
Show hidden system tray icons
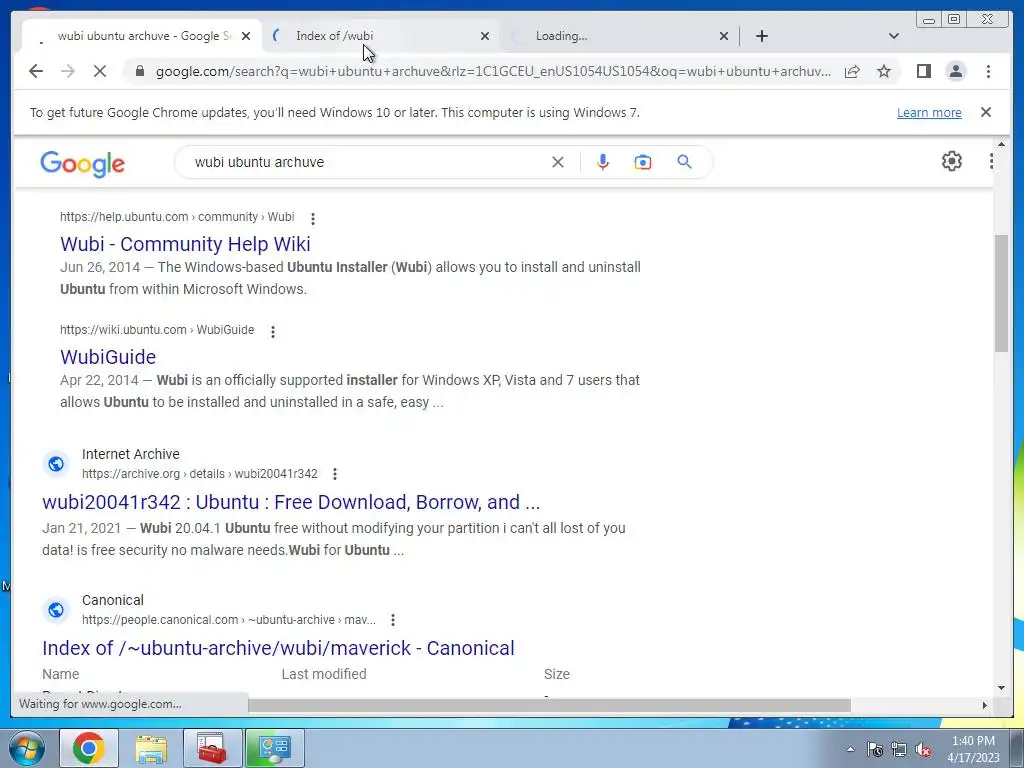click(850, 750)
